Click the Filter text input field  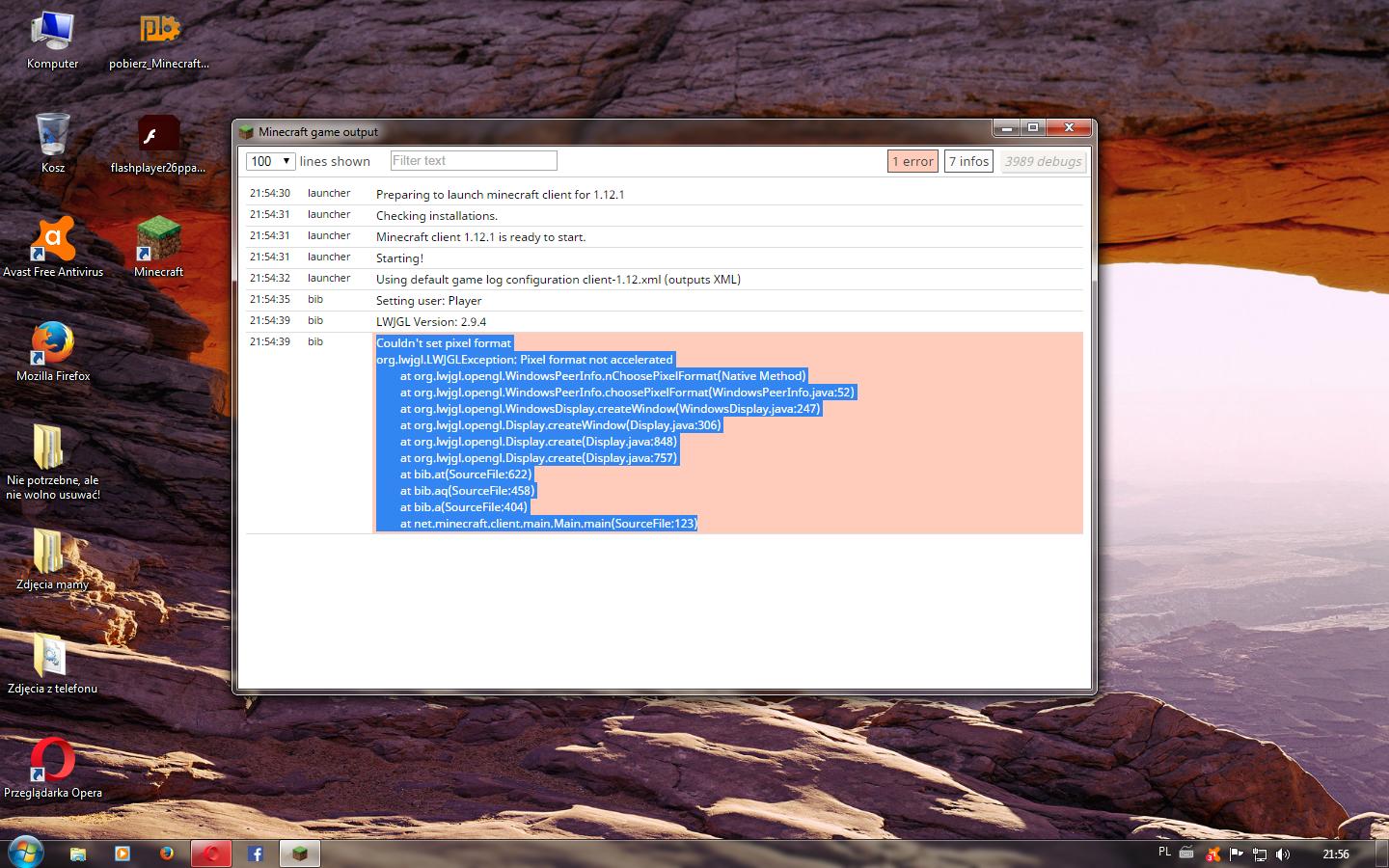click(x=474, y=161)
